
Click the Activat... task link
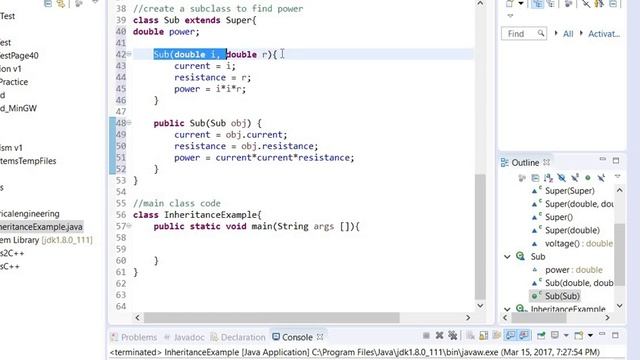(x=604, y=34)
